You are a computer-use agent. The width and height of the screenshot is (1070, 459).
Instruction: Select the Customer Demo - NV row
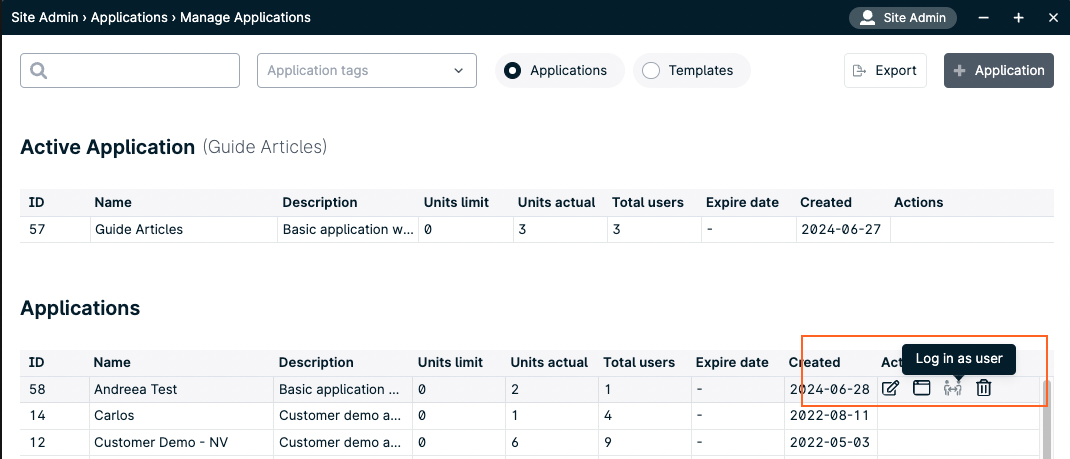tap(530, 442)
